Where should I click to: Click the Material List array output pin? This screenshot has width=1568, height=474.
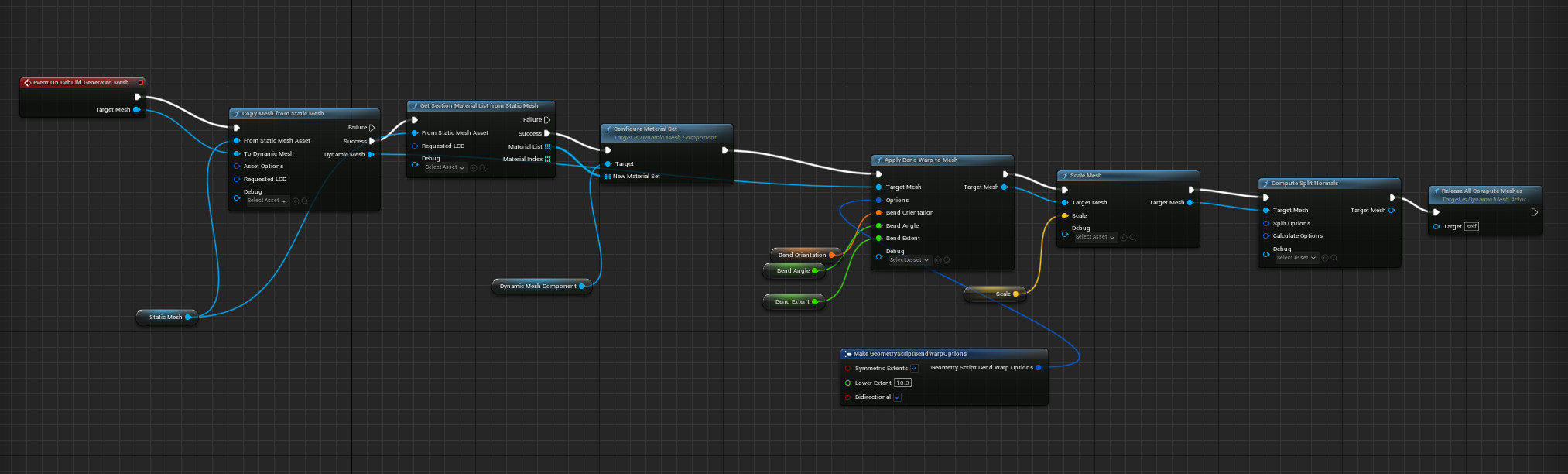(547, 146)
